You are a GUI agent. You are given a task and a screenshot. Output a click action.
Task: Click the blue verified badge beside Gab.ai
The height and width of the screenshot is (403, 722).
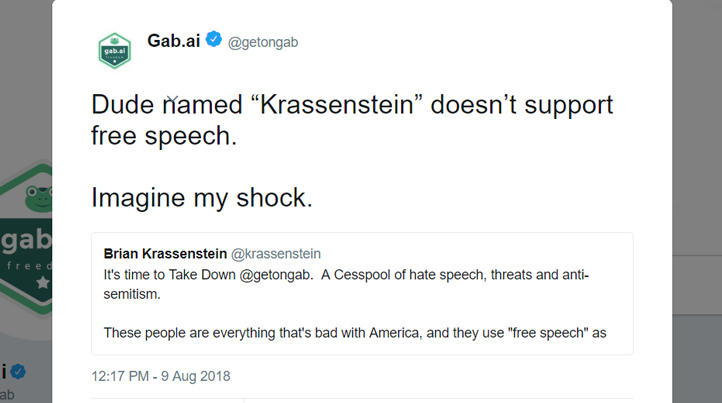tap(213, 40)
